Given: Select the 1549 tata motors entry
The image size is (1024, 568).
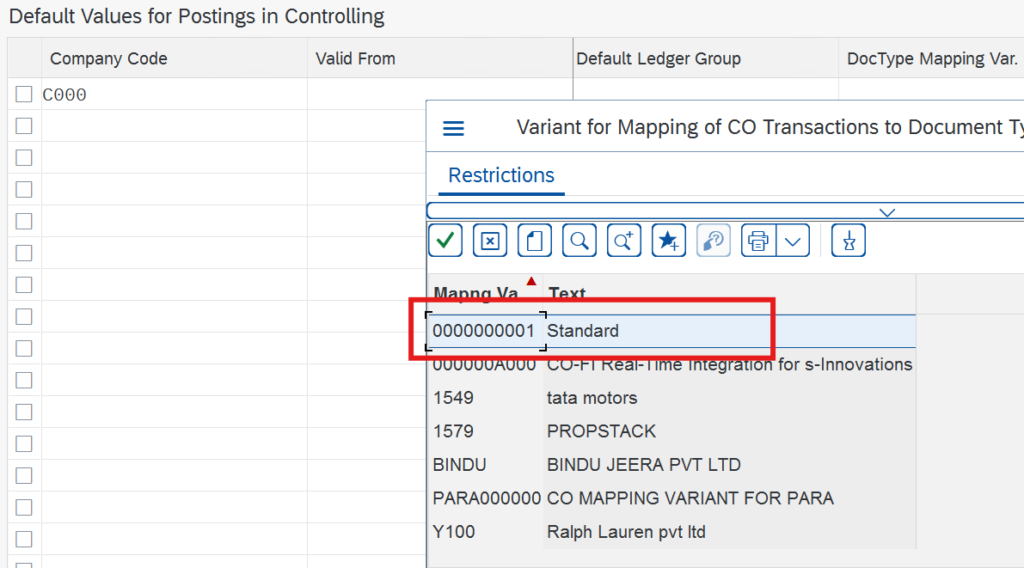Looking at the screenshot, I should click(591, 398).
